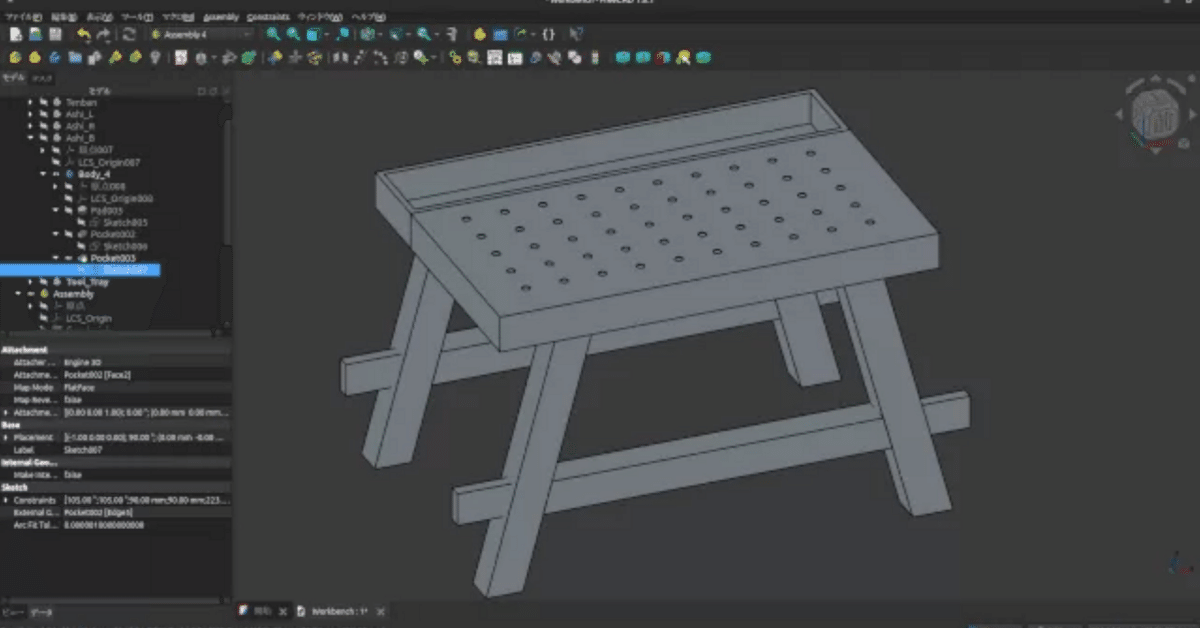
Task: Open the ツール menu
Action: click(x=137, y=18)
